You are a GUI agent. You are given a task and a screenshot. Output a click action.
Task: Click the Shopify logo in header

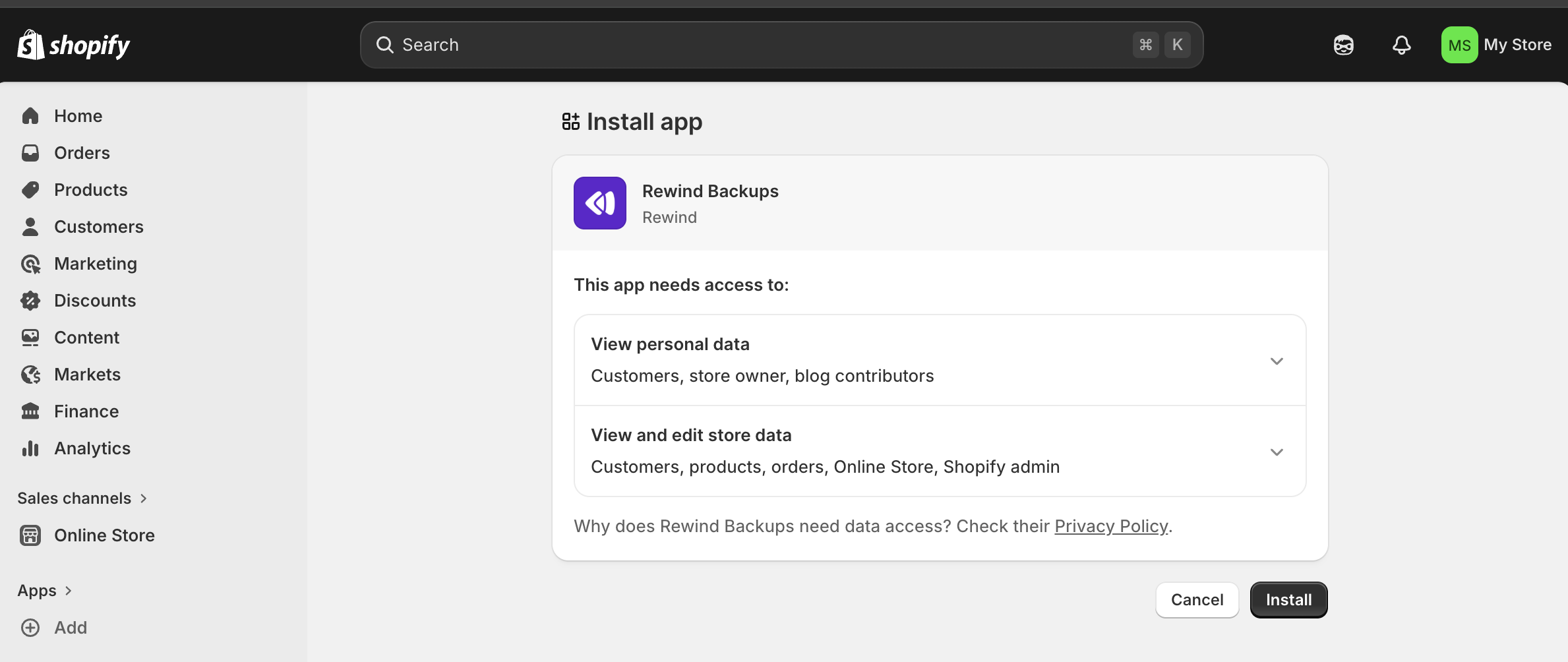click(73, 45)
